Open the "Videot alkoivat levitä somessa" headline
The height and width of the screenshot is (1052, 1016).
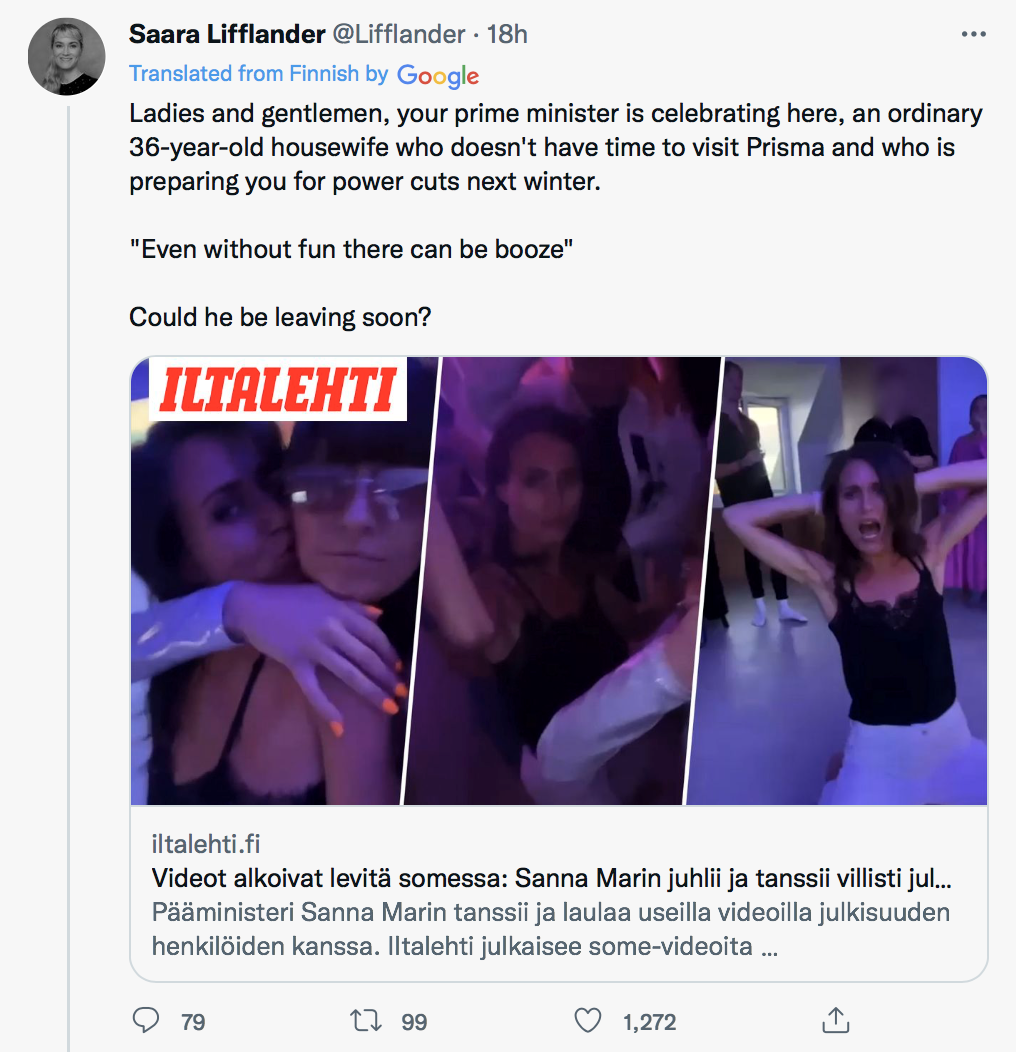550,879
